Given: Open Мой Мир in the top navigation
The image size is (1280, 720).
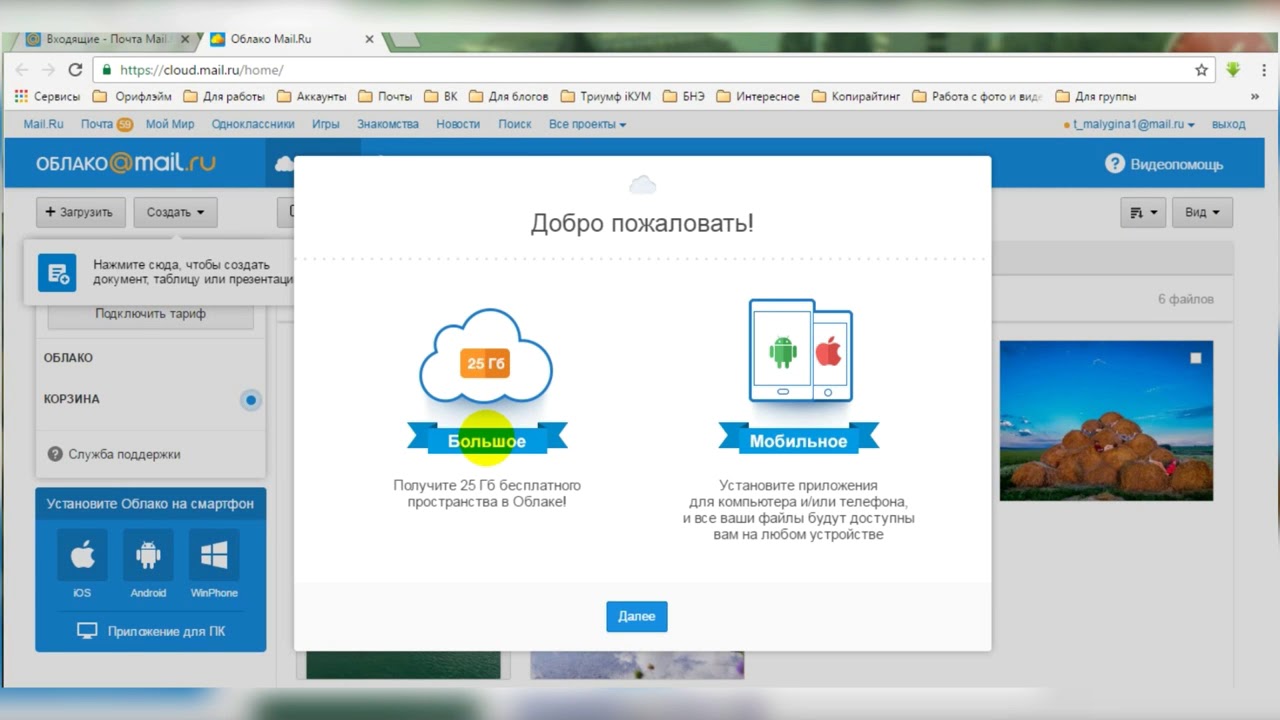Looking at the screenshot, I should [170, 124].
